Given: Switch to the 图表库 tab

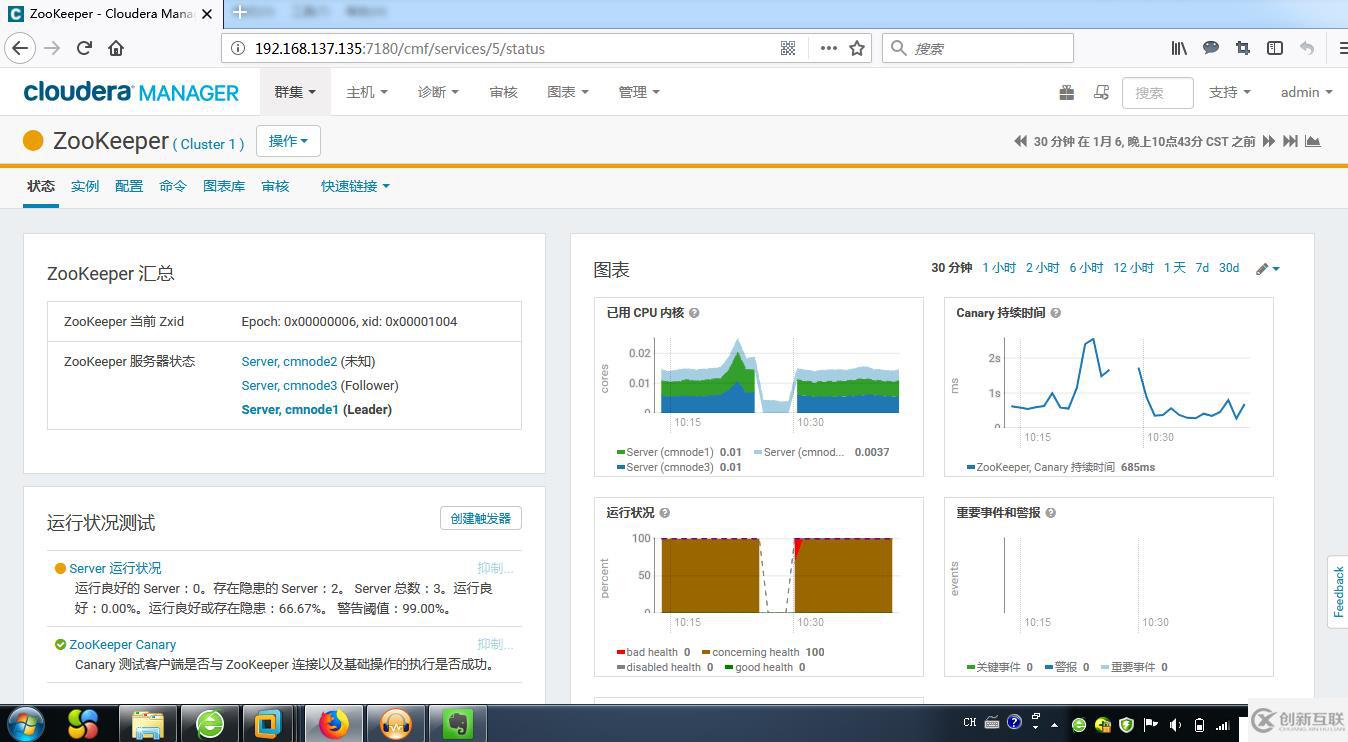Looking at the screenshot, I should [224, 186].
